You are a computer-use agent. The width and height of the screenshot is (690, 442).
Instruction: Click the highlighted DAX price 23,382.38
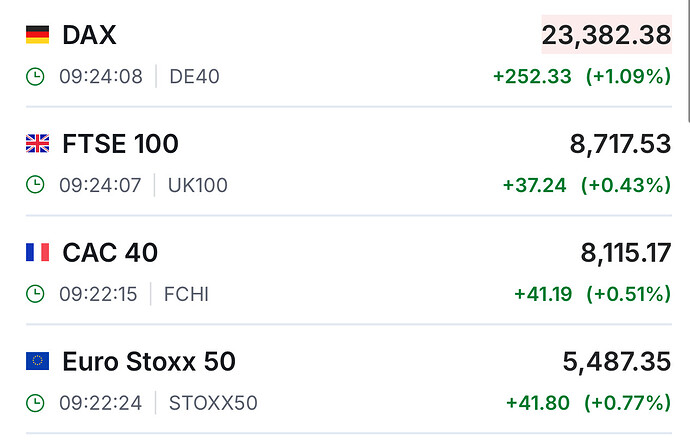point(606,36)
